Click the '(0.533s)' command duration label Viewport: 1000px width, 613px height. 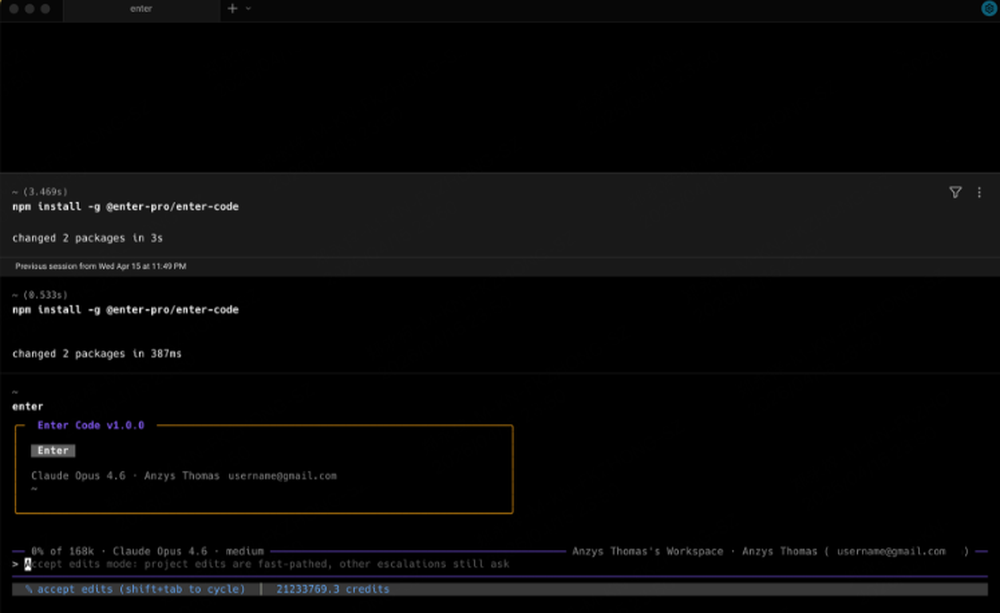point(45,295)
